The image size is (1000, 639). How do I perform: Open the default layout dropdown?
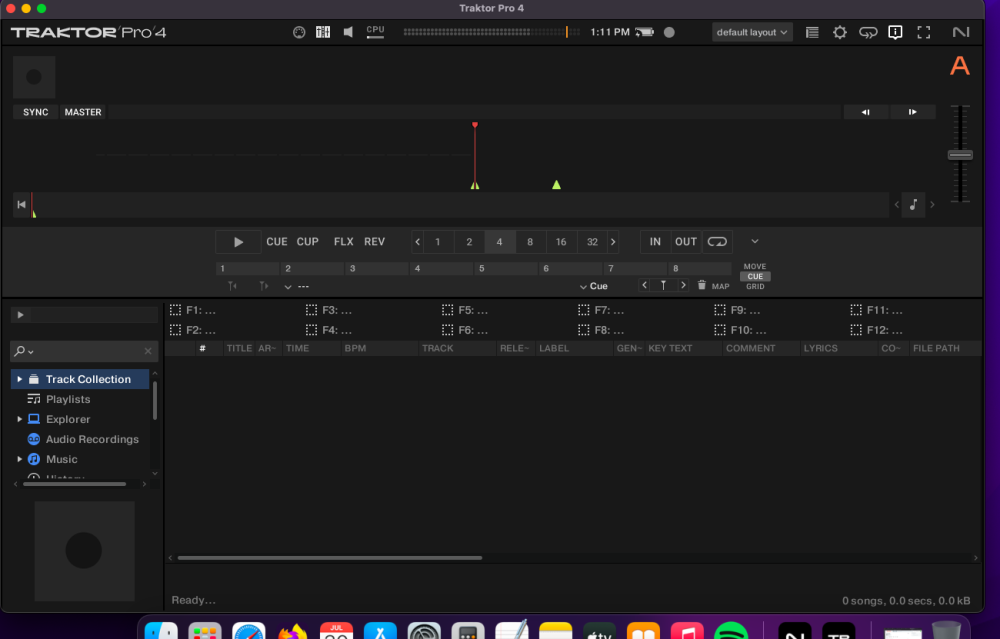(752, 32)
